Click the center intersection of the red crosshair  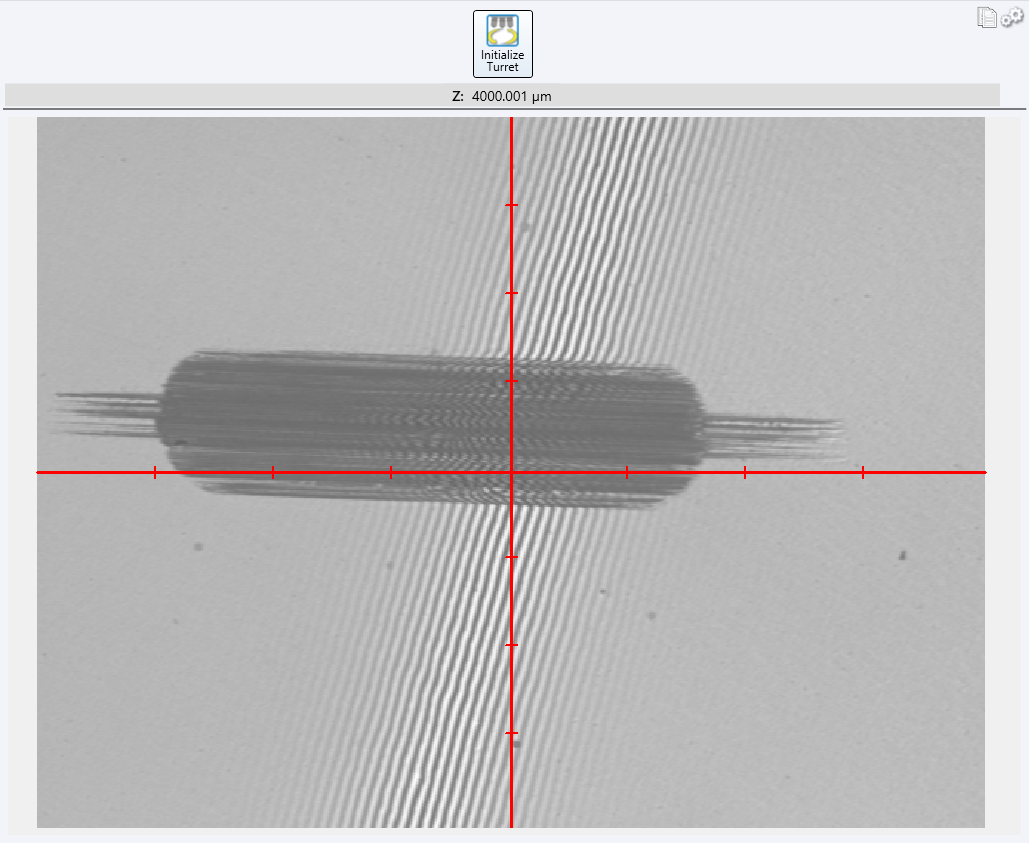pos(511,472)
